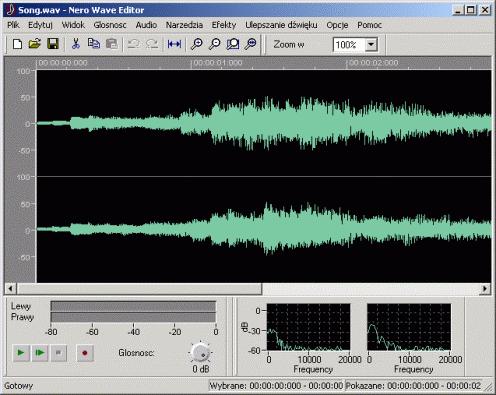Screen dimensions: 496x395
Task: Start playback with the green play button
Action: point(21,353)
